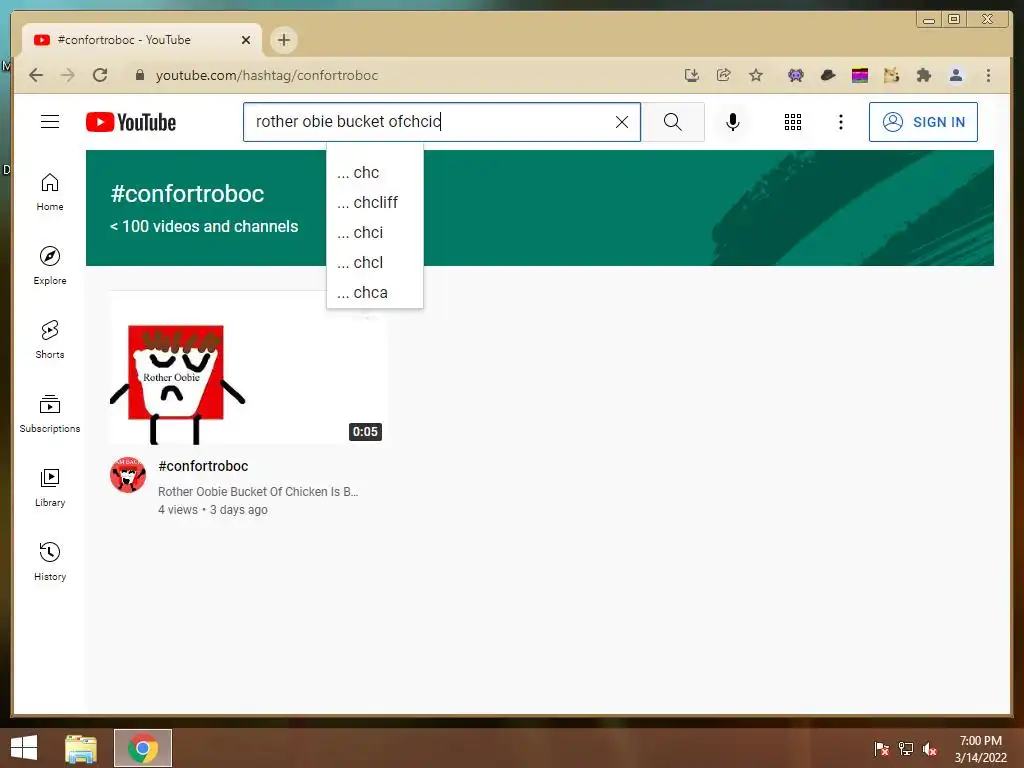Screen dimensions: 1024x768
Task: Go back with the browser back arrow
Action: pyautogui.click(x=36, y=75)
